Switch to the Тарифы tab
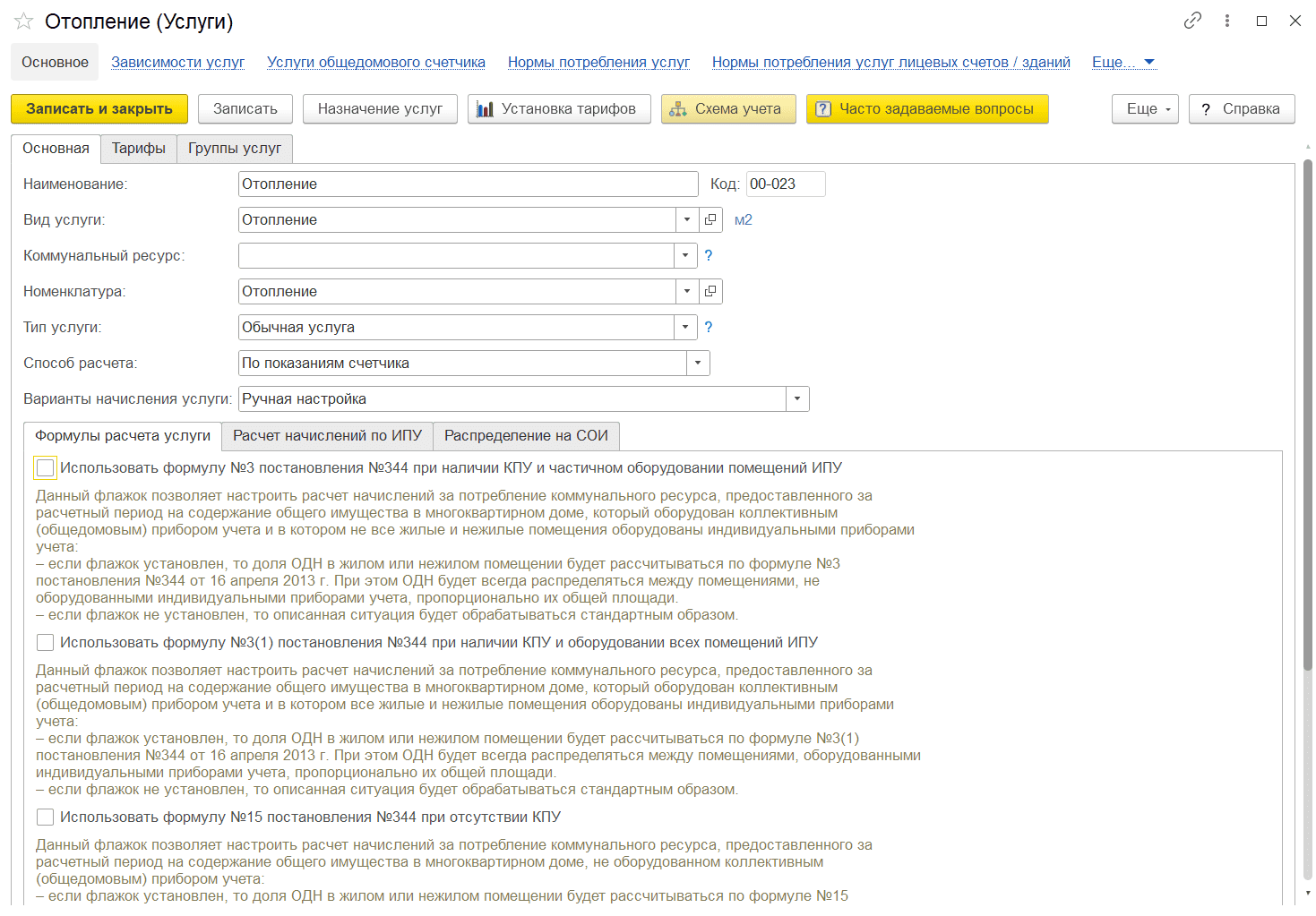This screenshot has height=916, width=1316. click(139, 149)
